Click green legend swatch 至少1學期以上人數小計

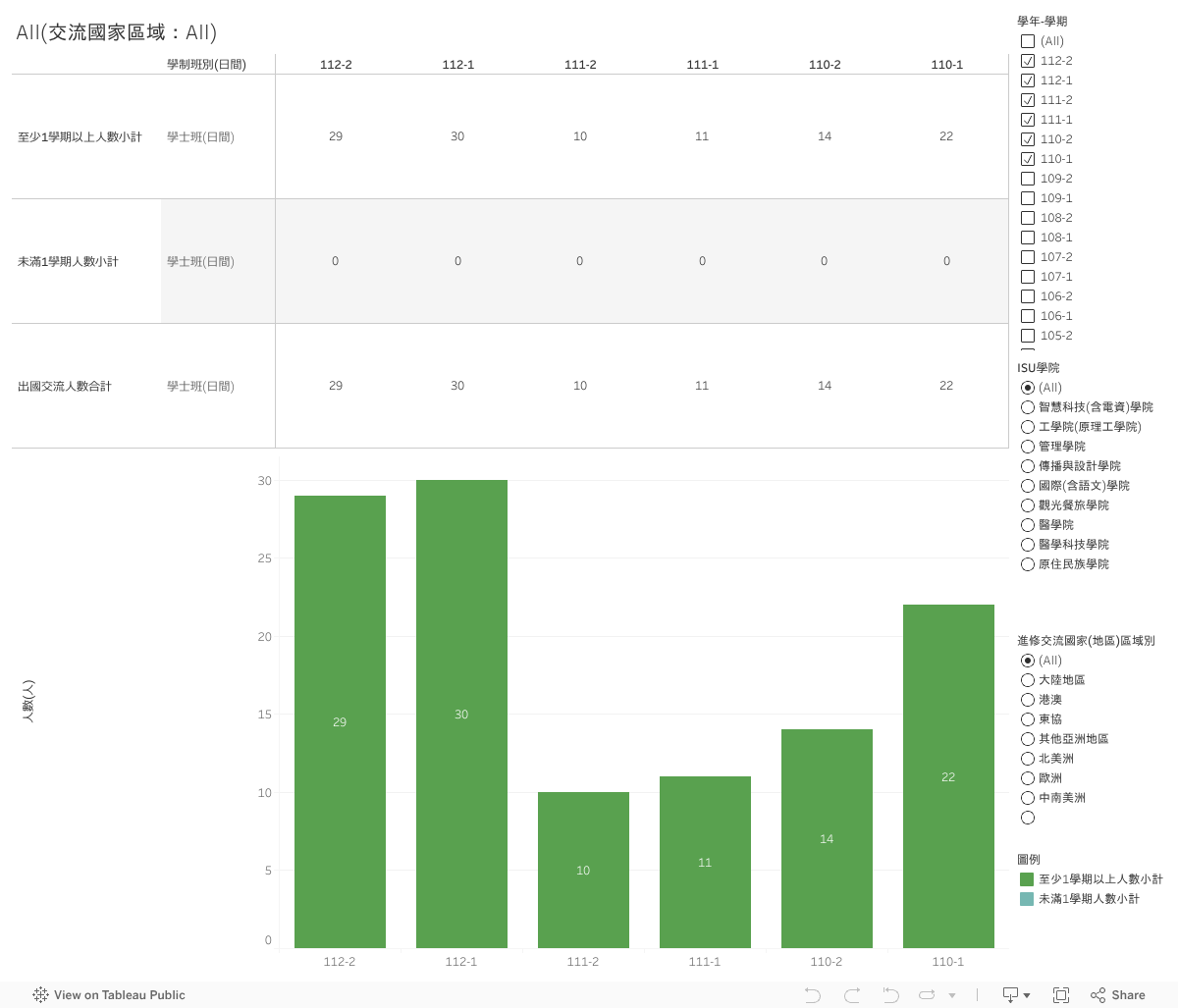pos(1027,879)
